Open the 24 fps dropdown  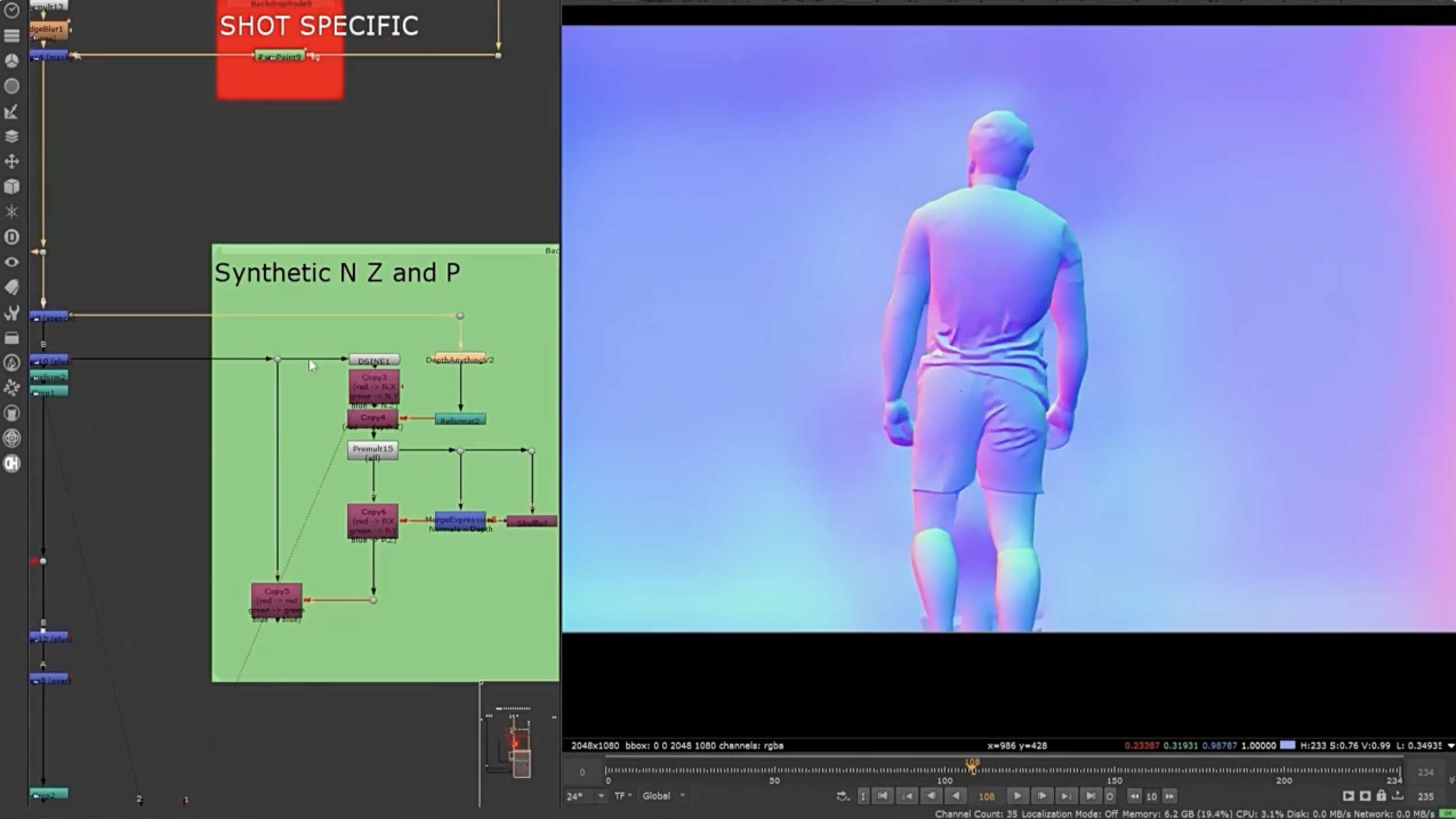click(601, 796)
